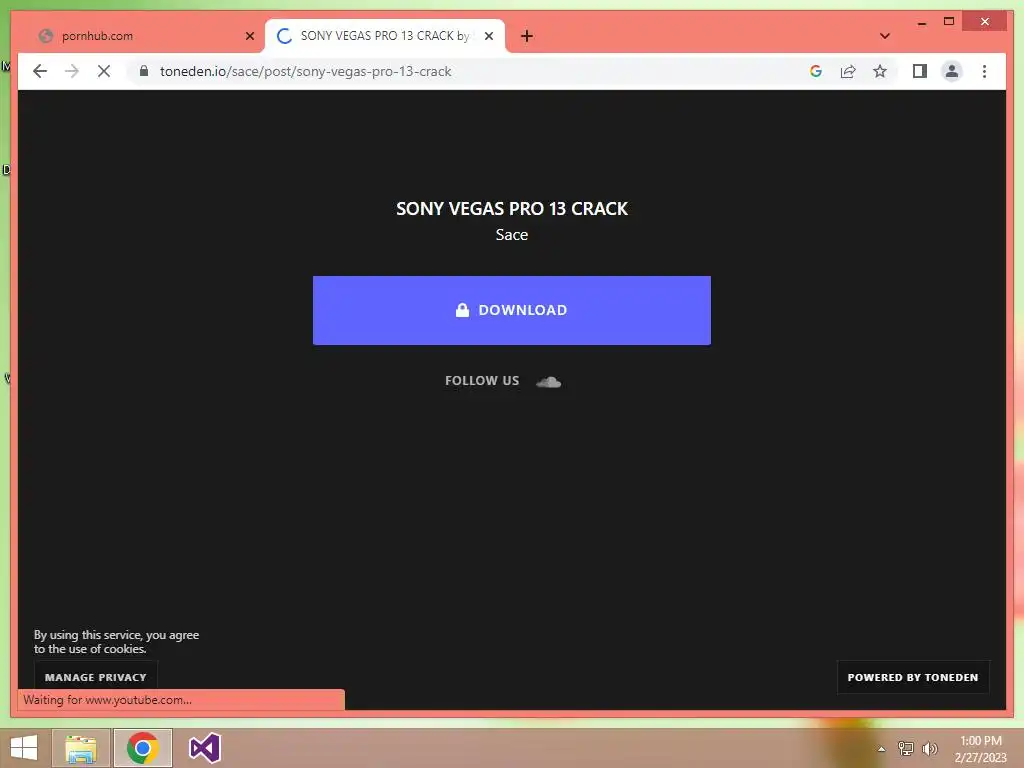Click the MANAGE PRIVACY button
This screenshot has height=768, width=1024.
[95, 677]
